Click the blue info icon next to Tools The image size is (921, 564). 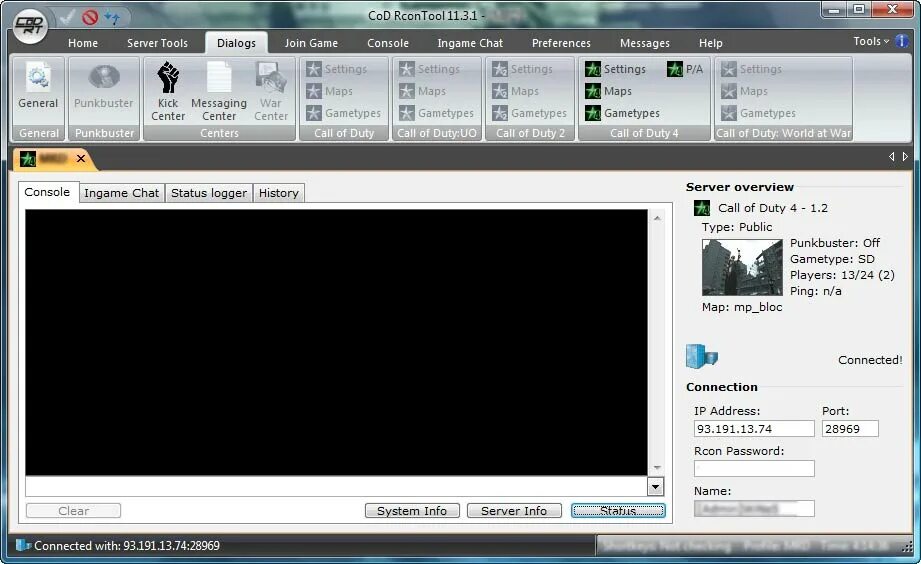(901, 41)
